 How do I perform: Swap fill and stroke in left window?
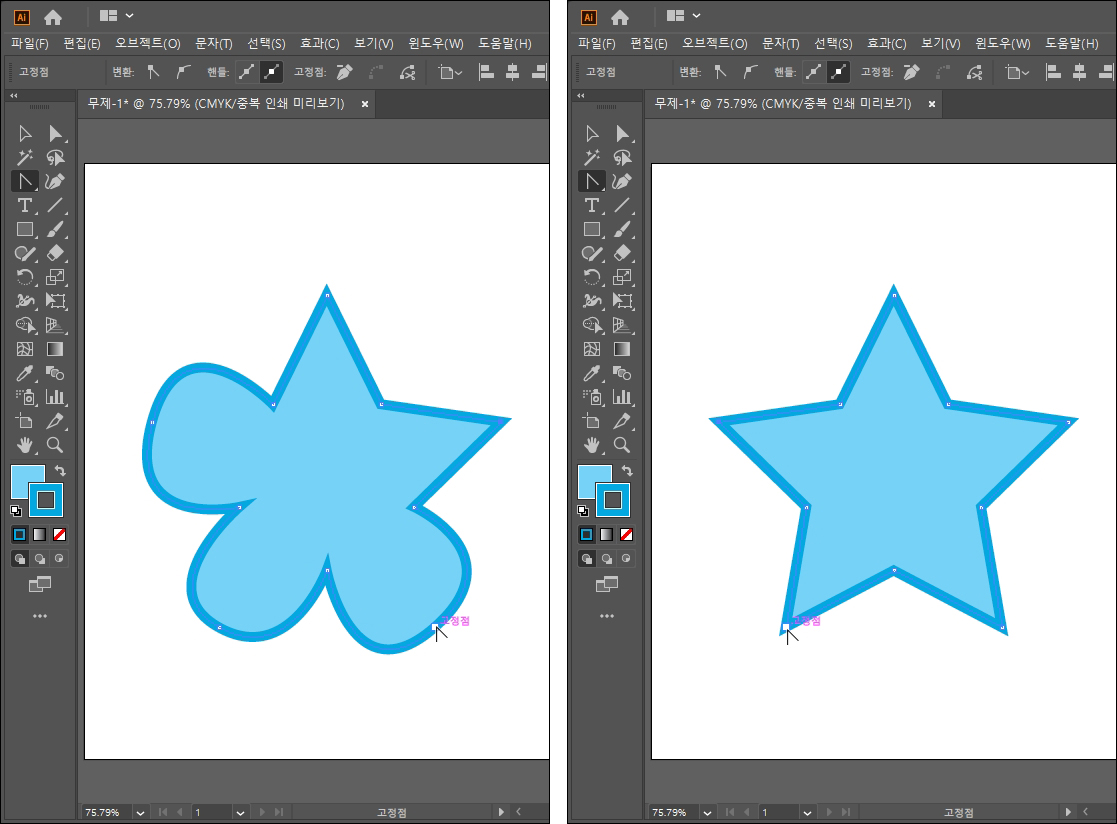point(61,471)
